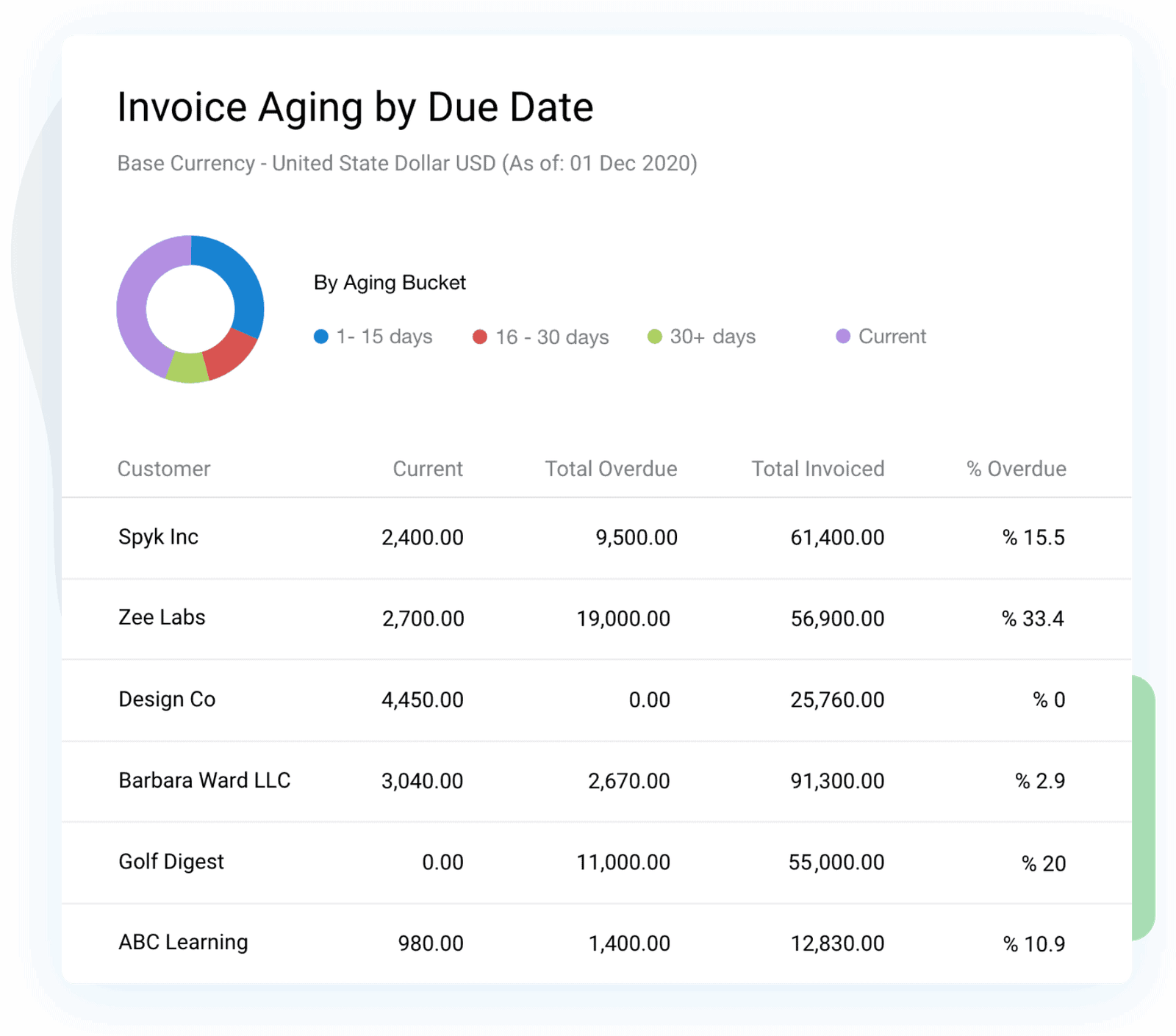Sort by the Current column header
This screenshot has height=1036, width=1176.
tap(428, 469)
